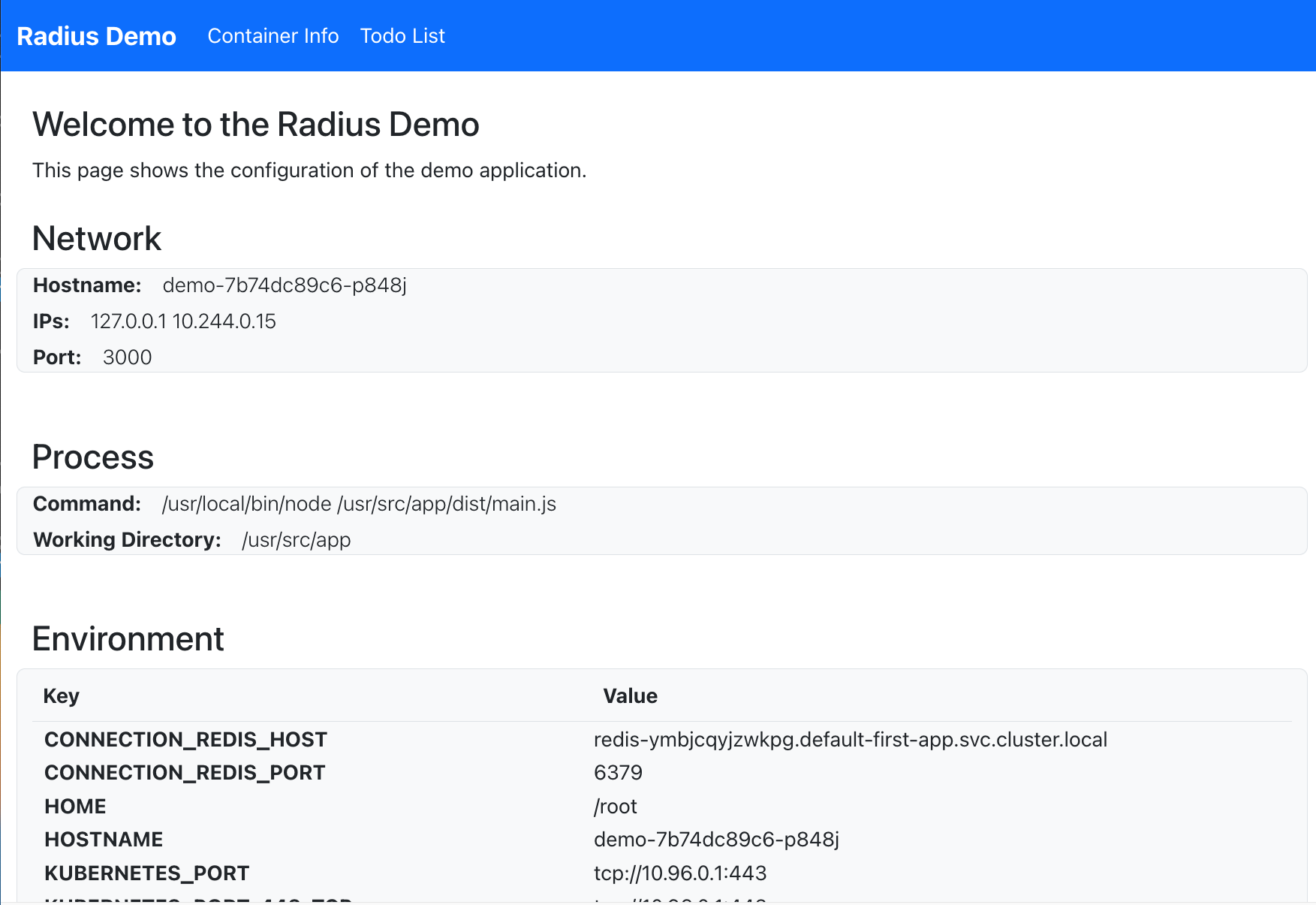Select the Process section heading
The height and width of the screenshot is (905, 1316).
(x=93, y=457)
